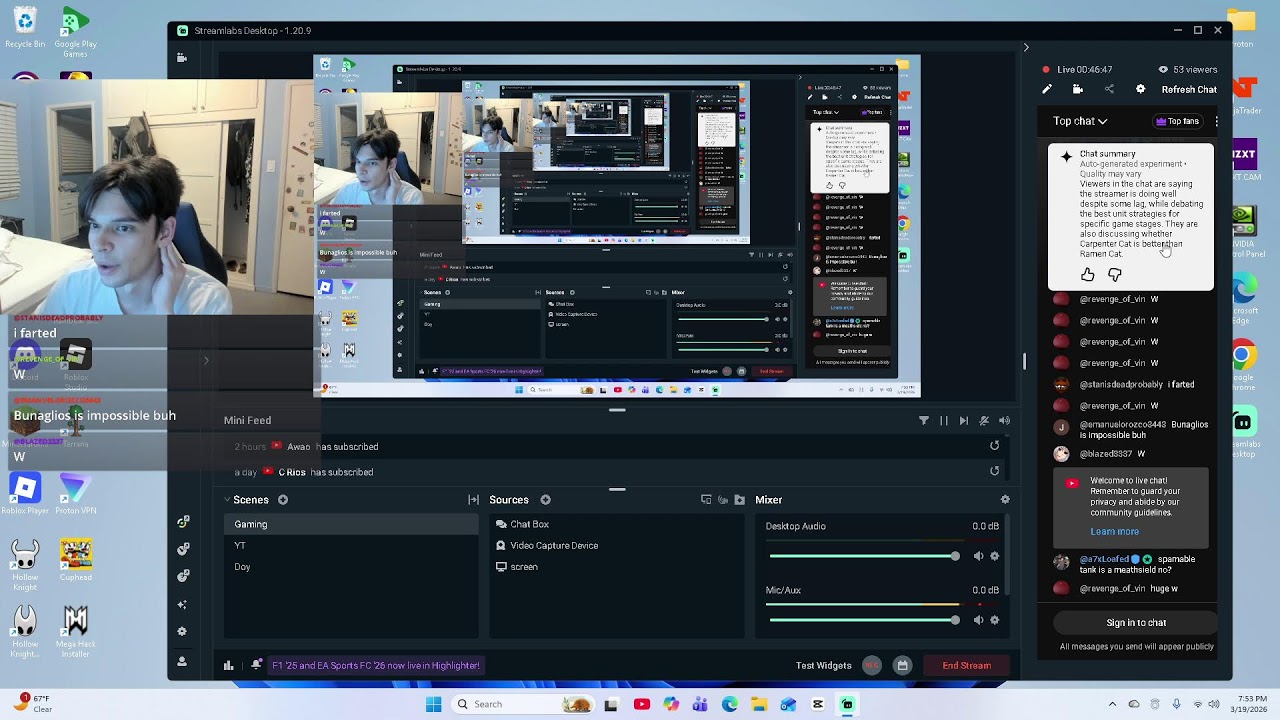
Task: Open the Hollow Knight desktop shortcut
Action: [25, 566]
